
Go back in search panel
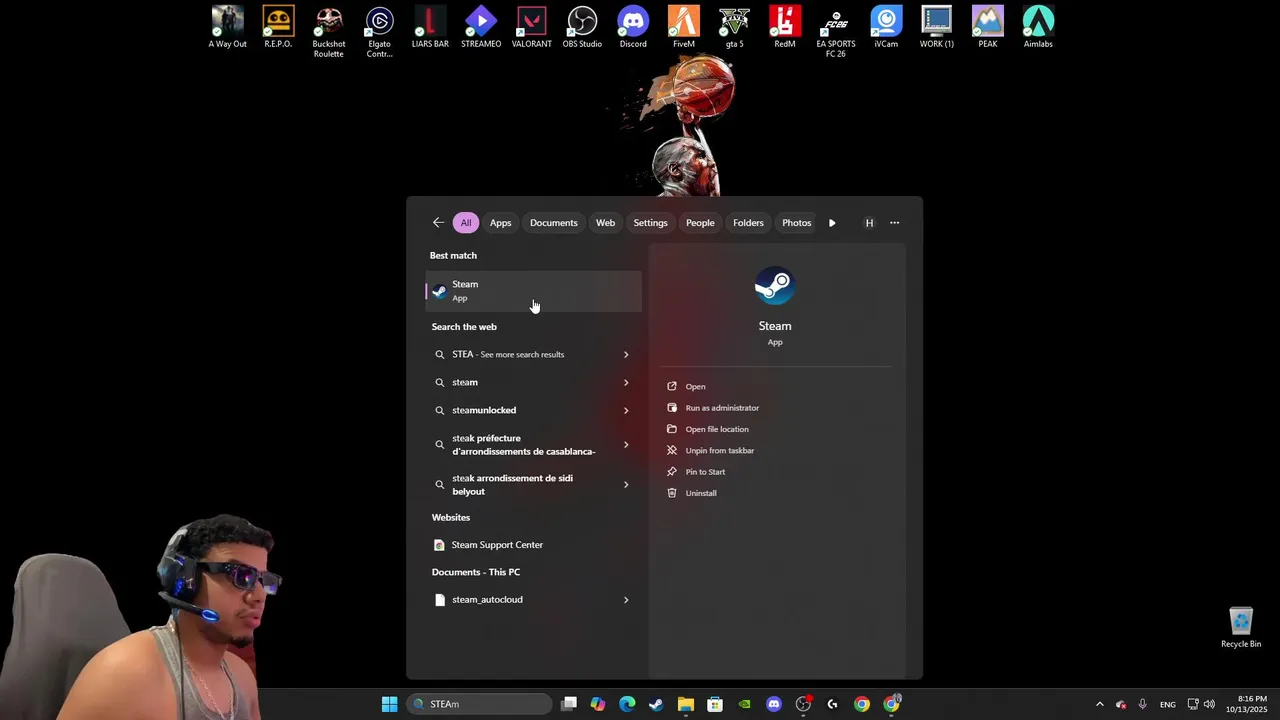[438, 223]
